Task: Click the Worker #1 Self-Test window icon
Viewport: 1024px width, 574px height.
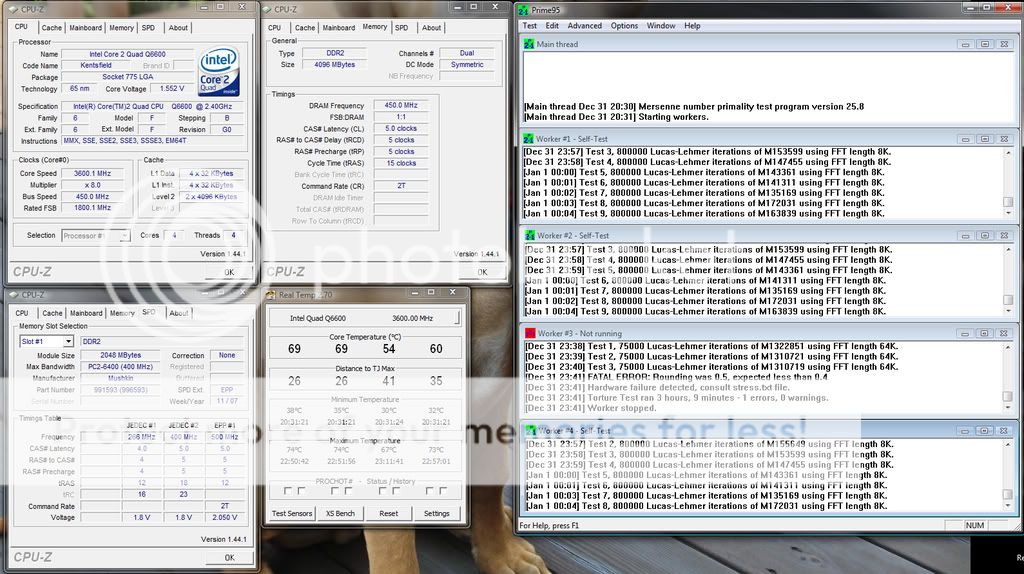Action: click(529, 139)
